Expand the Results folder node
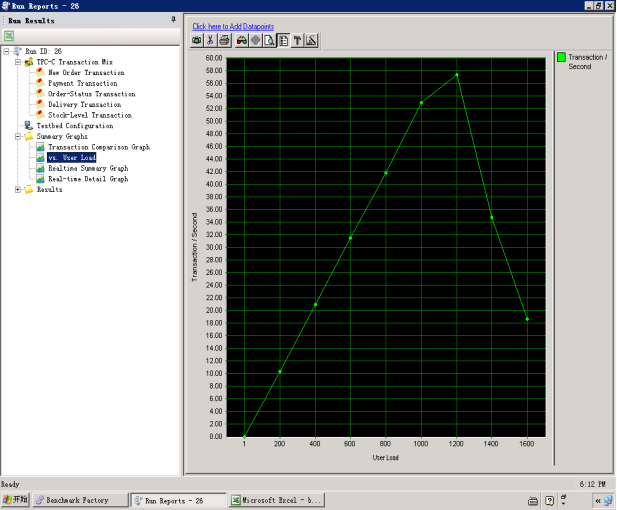The height and width of the screenshot is (510, 617). (18, 190)
